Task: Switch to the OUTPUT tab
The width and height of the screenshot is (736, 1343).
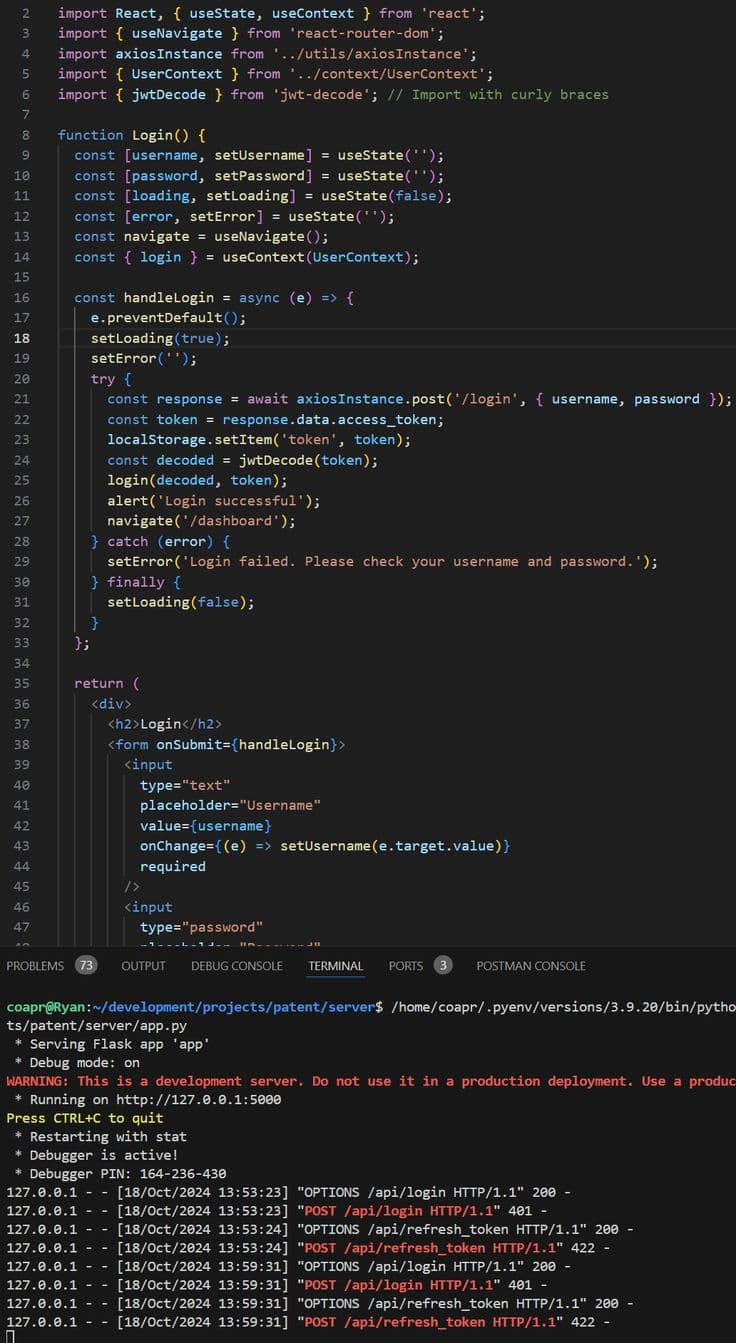Action: click(x=143, y=966)
